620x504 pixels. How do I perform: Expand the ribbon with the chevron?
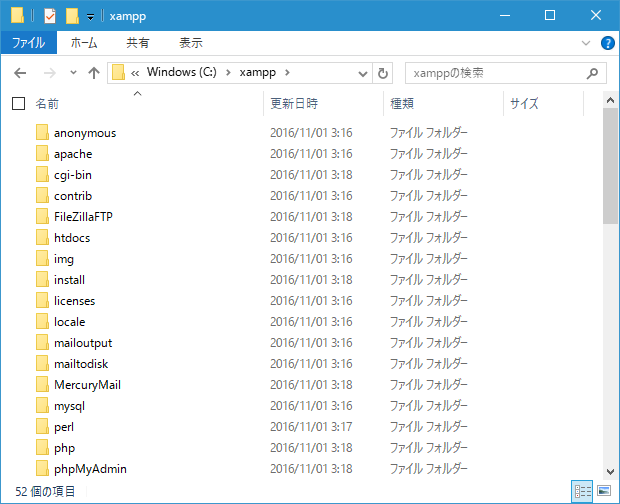click(586, 43)
